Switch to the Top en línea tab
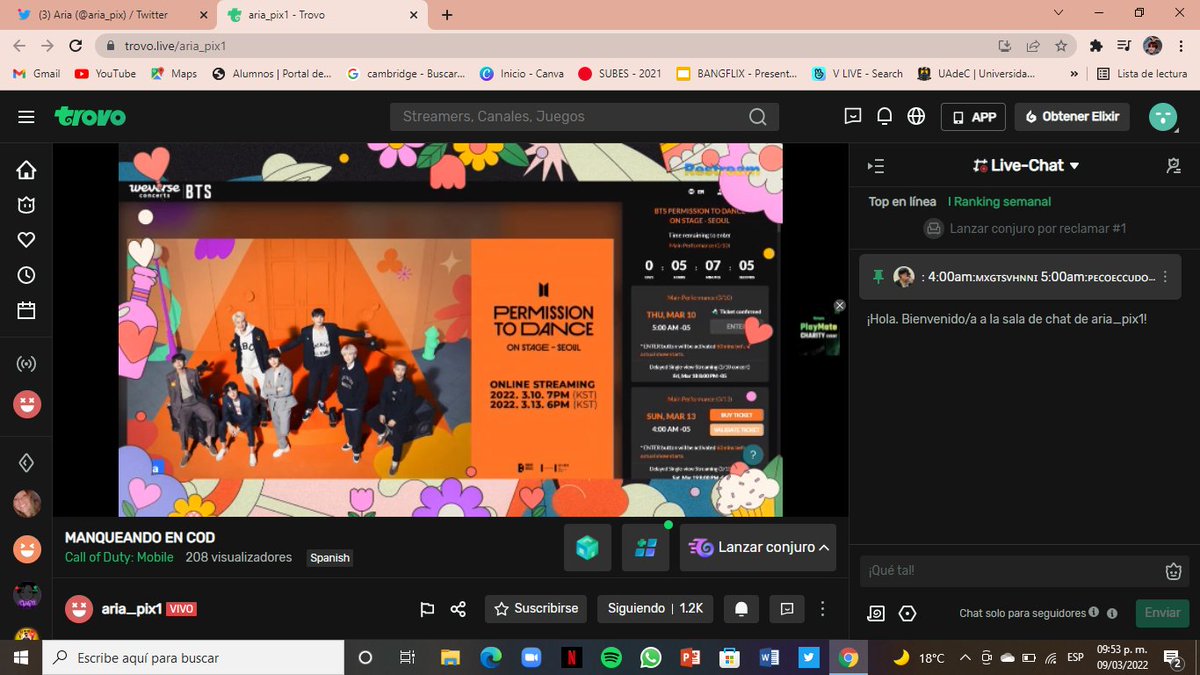Image resolution: width=1200 pixels, height=675 pixels. pyautogui.click(x=902, y=202)
